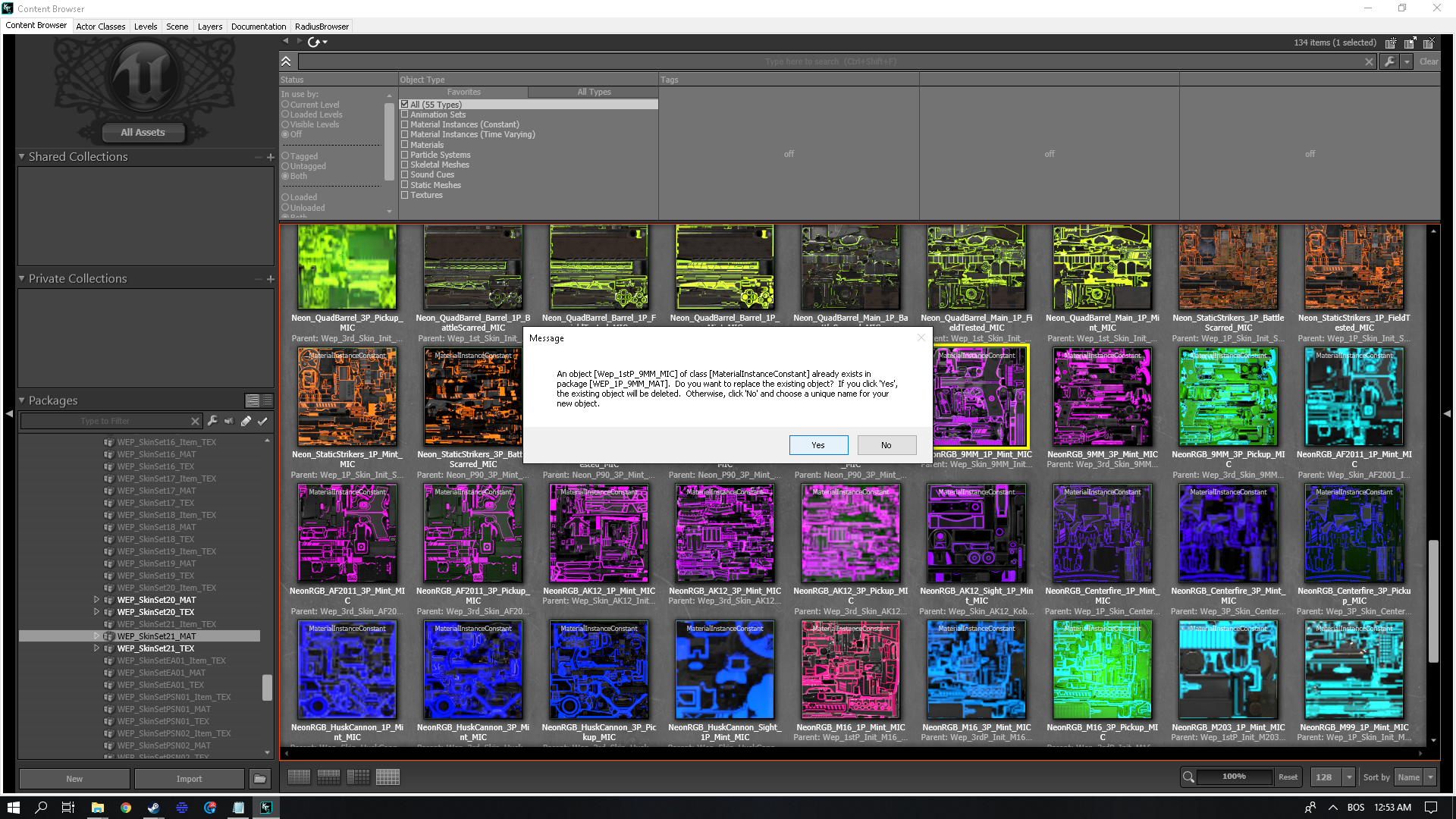
Task: Expand the WEP_SkinSet20_MAT package
Action: coord(96,600)
